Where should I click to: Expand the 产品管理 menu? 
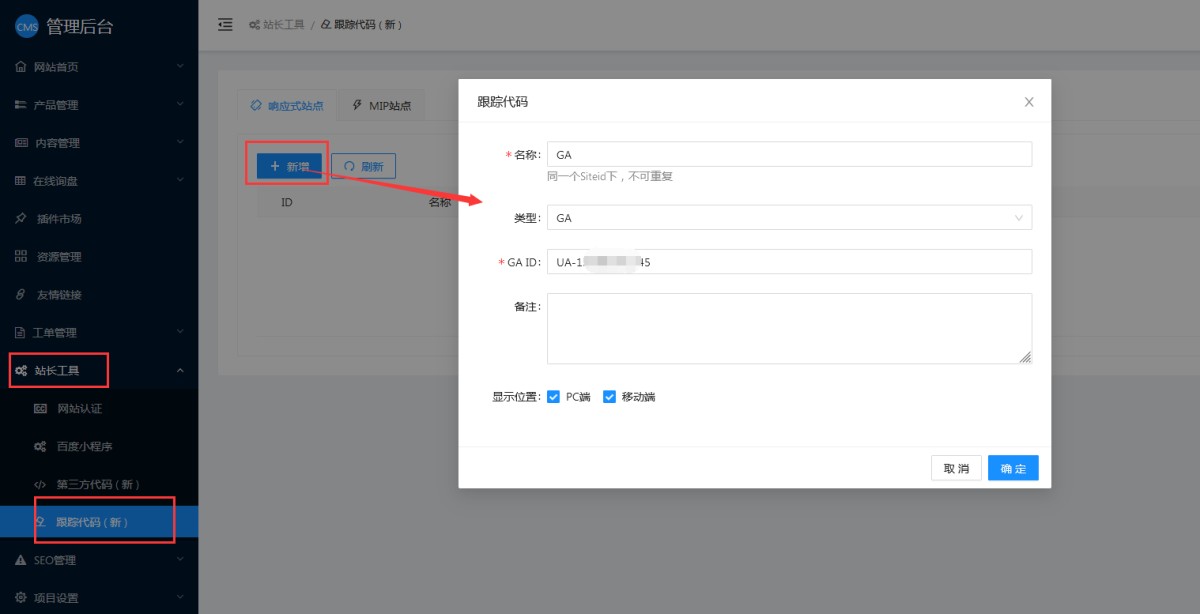[98, 105]
